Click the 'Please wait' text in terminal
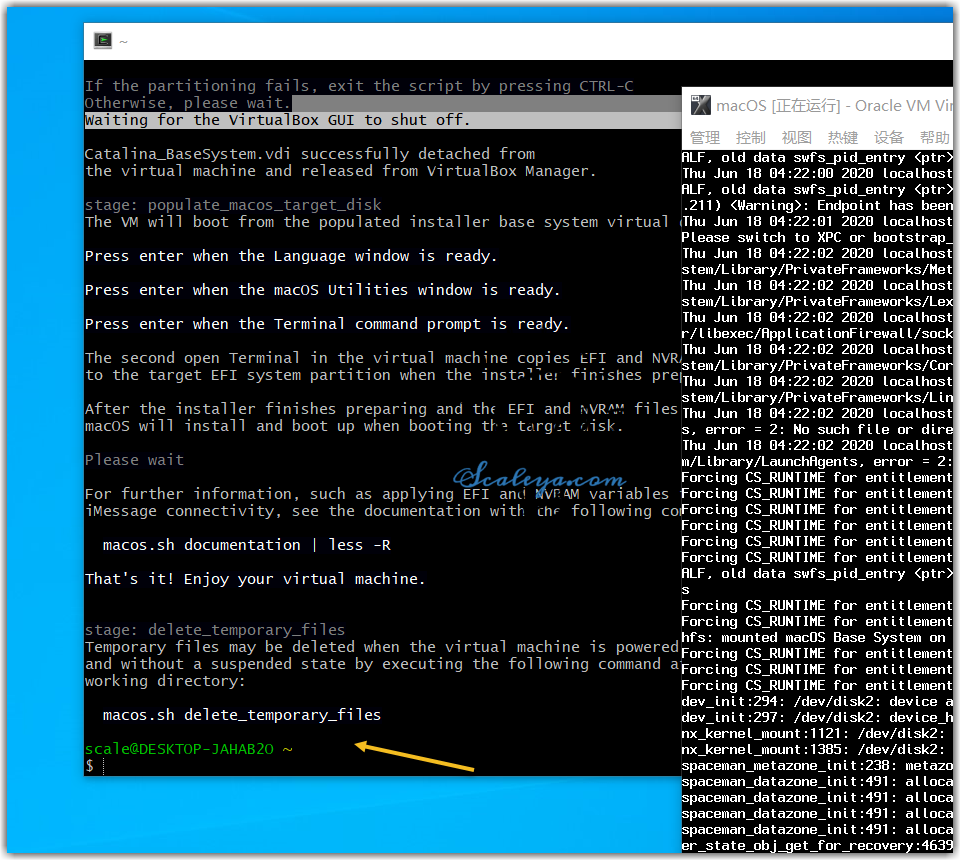Viewport: 961px width, 861px height. (134, 460)
